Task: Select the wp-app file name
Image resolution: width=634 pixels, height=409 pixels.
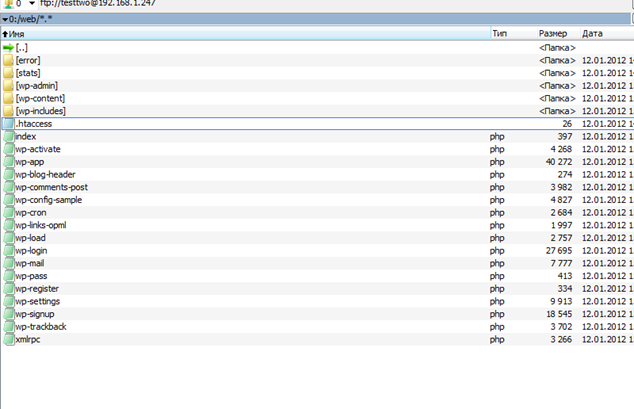Action: pos(30,162)
